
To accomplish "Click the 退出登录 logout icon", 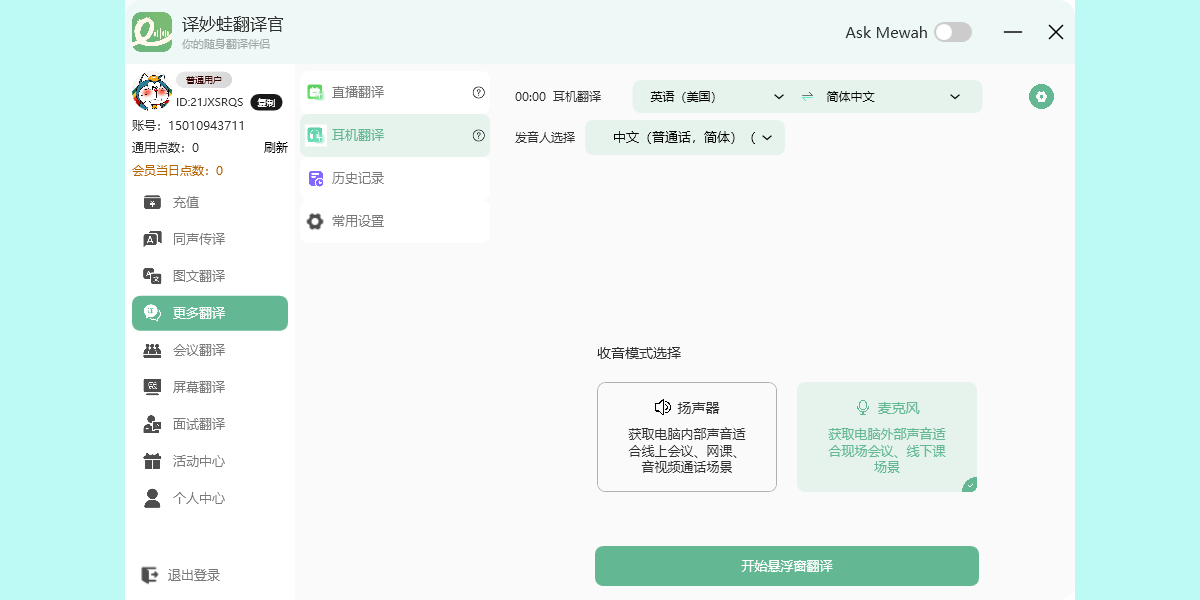I will click(150, 575).
